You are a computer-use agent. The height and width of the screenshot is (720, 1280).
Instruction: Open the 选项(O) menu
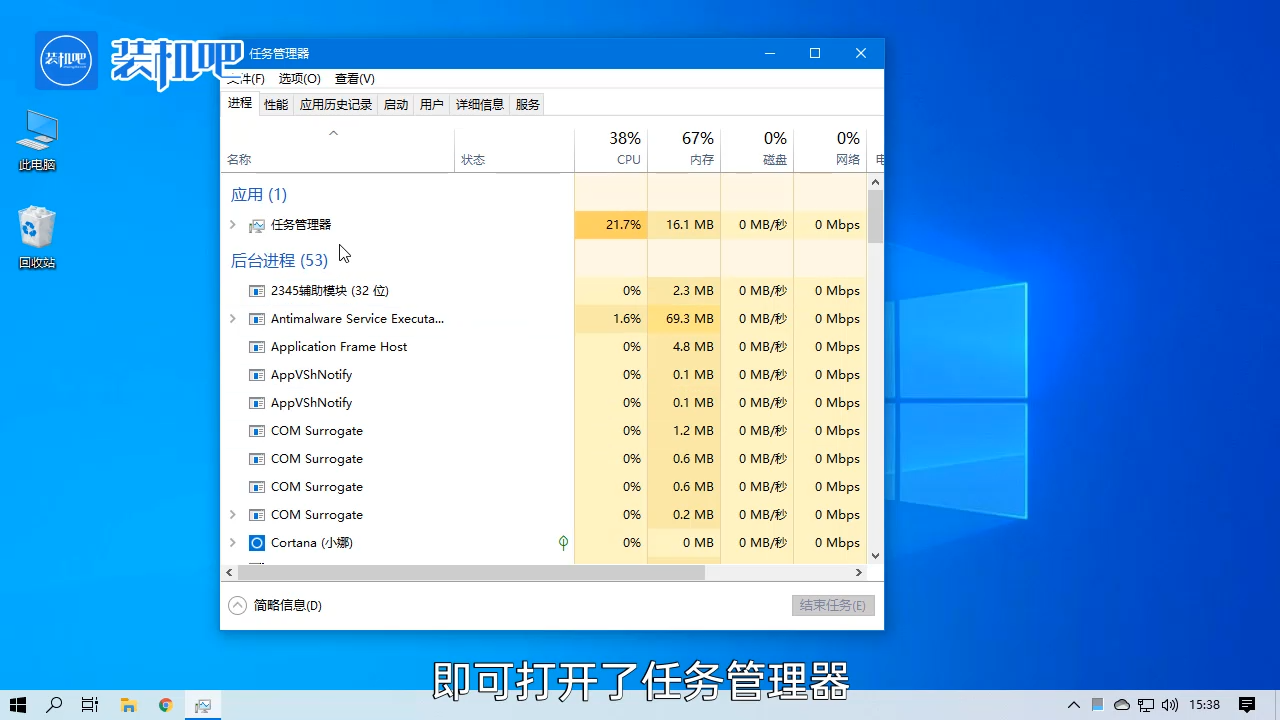click(299, 78)
